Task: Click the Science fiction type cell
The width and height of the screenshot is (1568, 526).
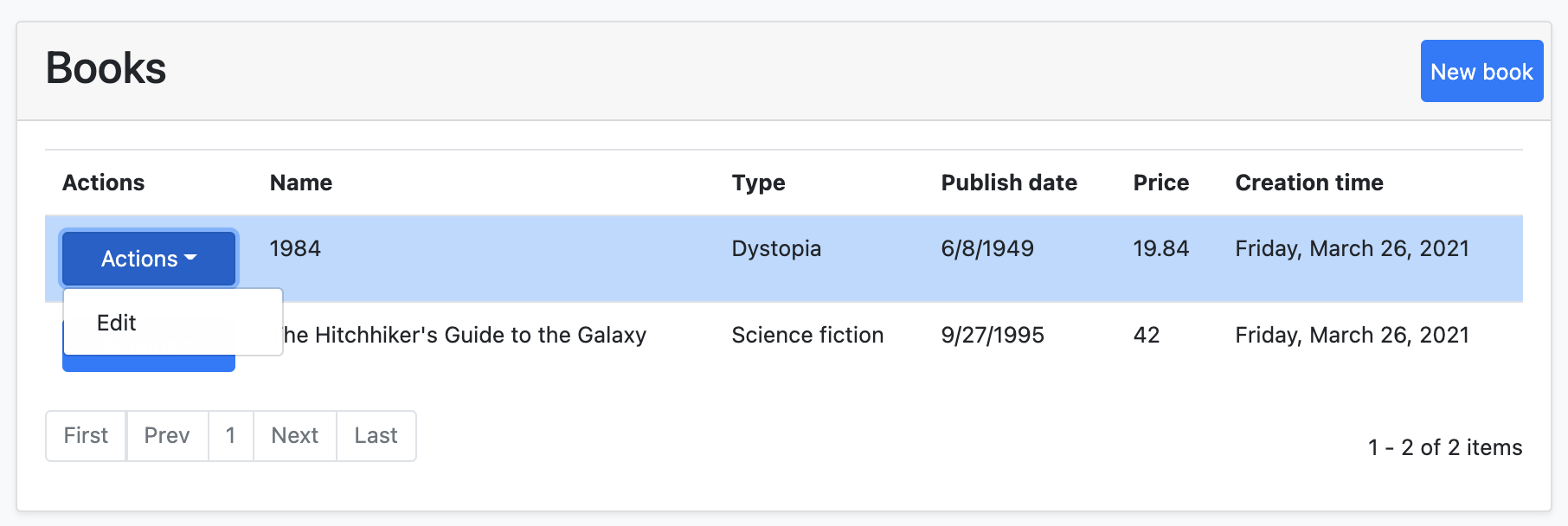Action: [807, 335]
